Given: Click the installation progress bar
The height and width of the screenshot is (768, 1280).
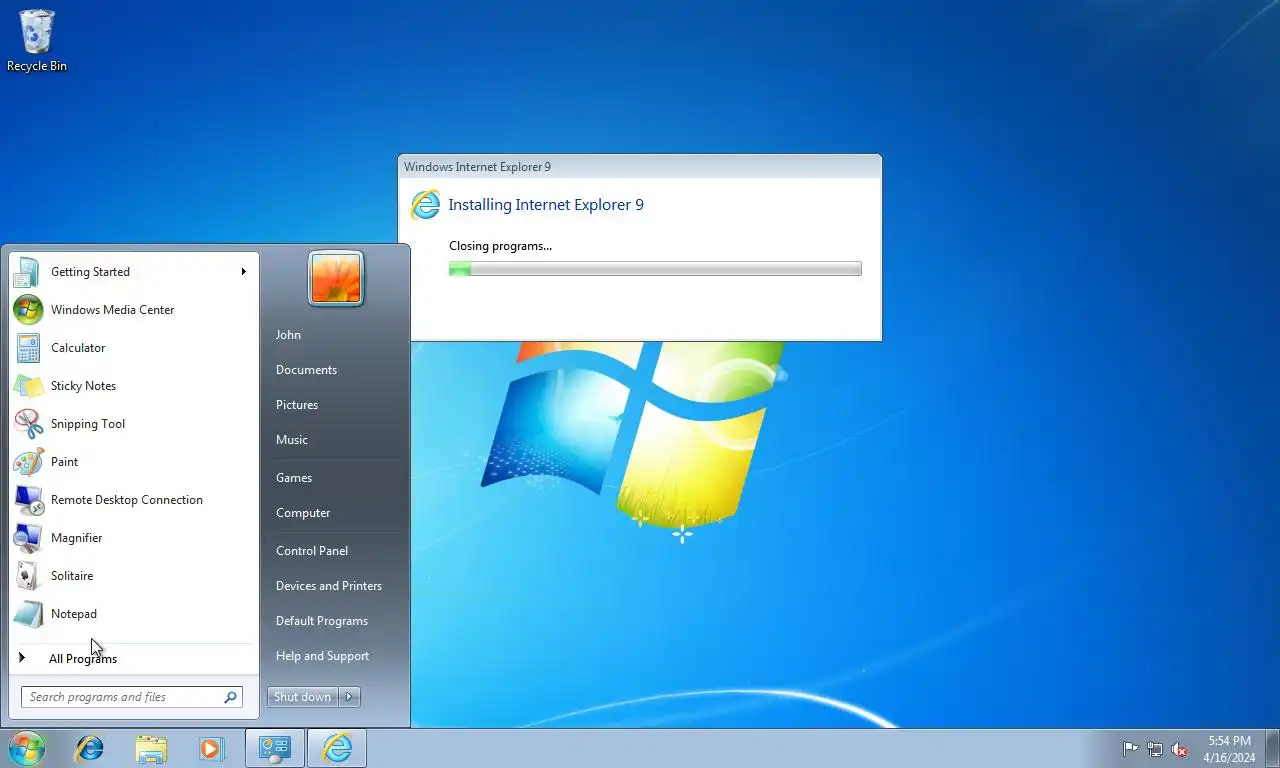Looking at the screenshot, I should coord(655,269).
